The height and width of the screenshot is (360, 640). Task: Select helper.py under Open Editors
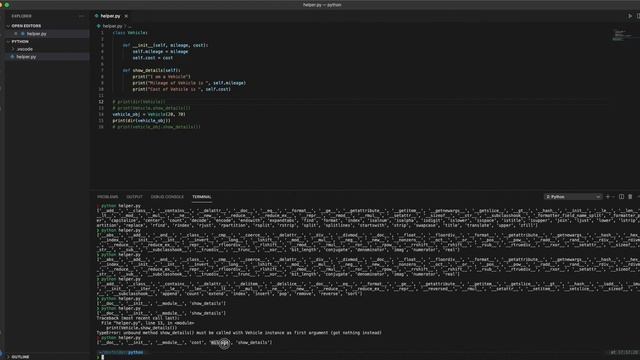click(x=36, y=34)
